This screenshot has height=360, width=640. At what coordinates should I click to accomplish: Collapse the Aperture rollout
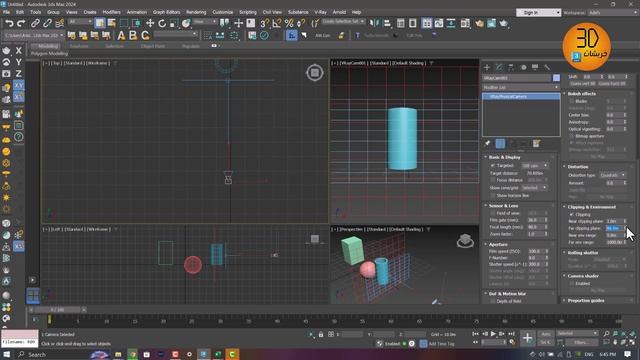498,244
